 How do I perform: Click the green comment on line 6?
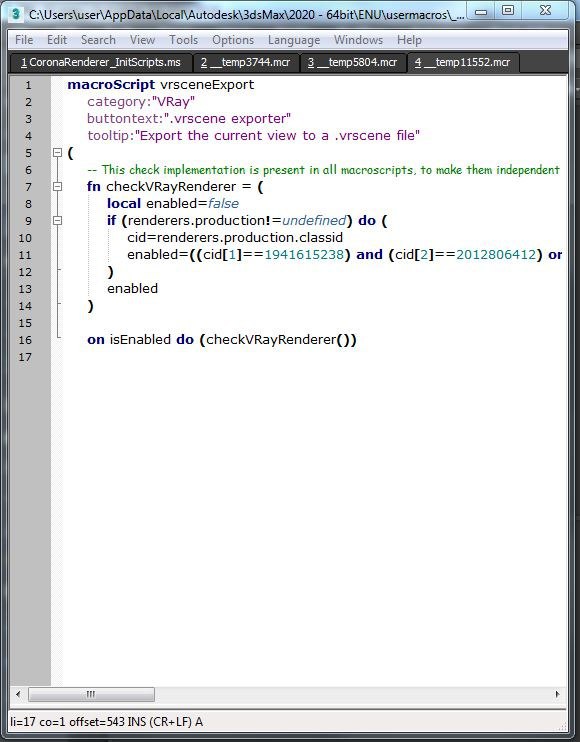[x=324, y=170]
